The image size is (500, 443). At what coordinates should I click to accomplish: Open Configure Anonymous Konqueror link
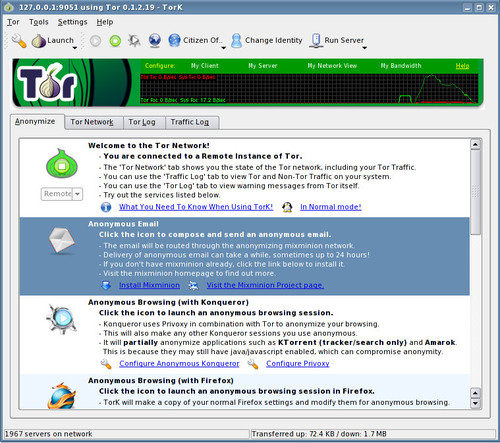coord(179,364)
